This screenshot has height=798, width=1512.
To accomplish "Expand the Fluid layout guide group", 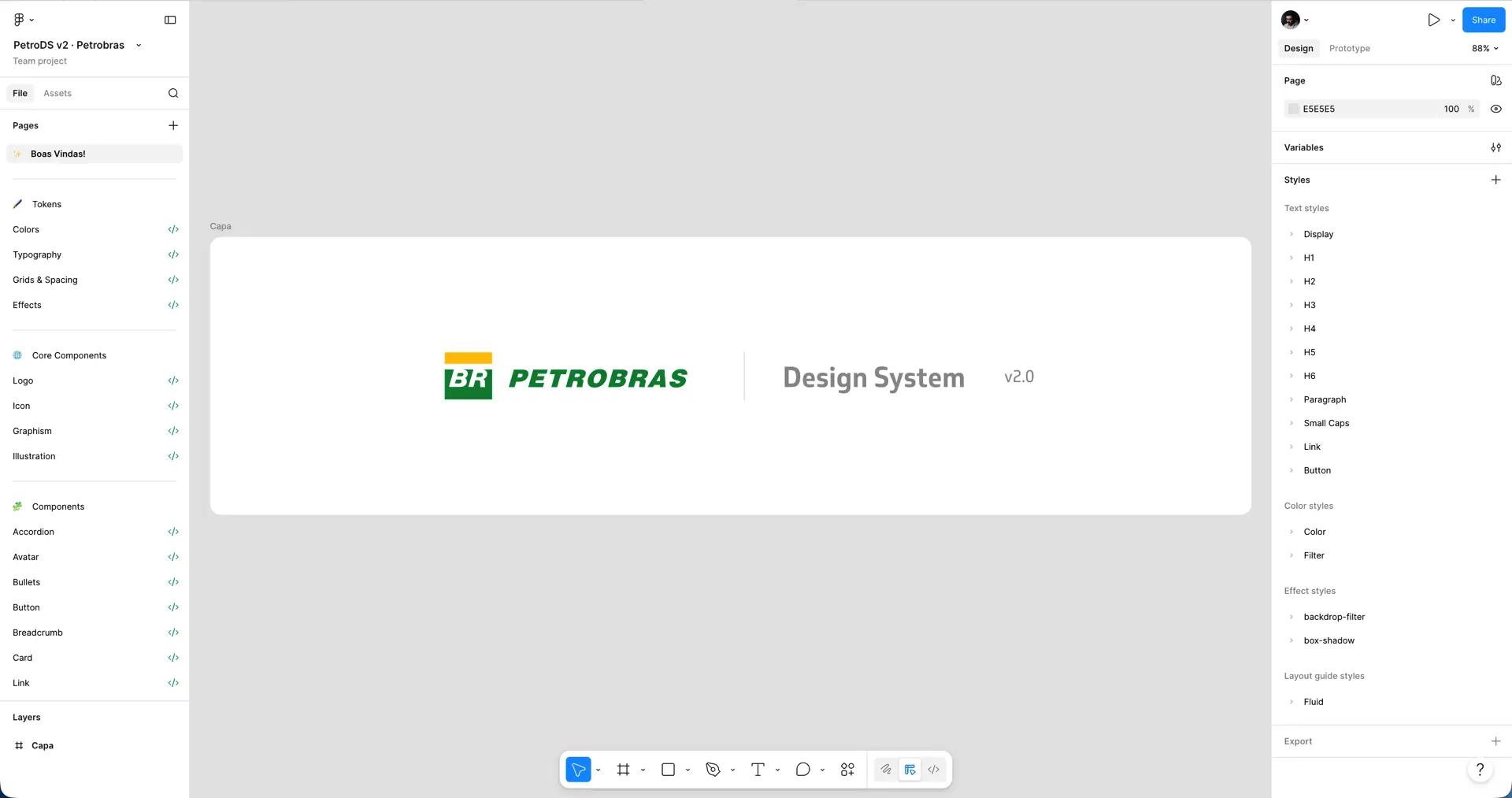I will tap(1291, 702).
